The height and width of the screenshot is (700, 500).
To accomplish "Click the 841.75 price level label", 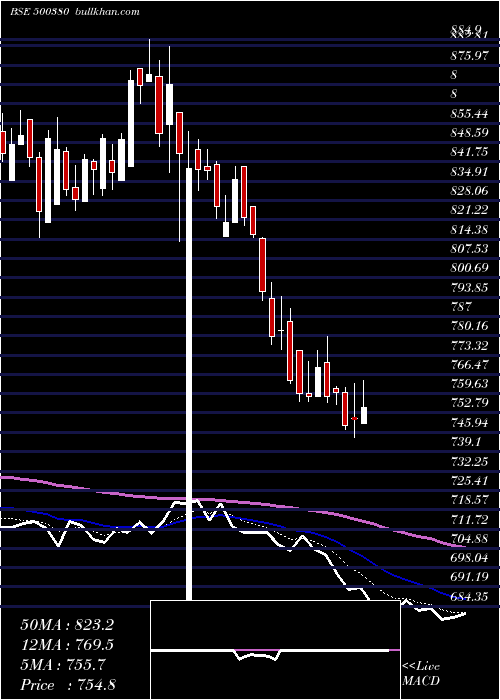I will [469, 152].
